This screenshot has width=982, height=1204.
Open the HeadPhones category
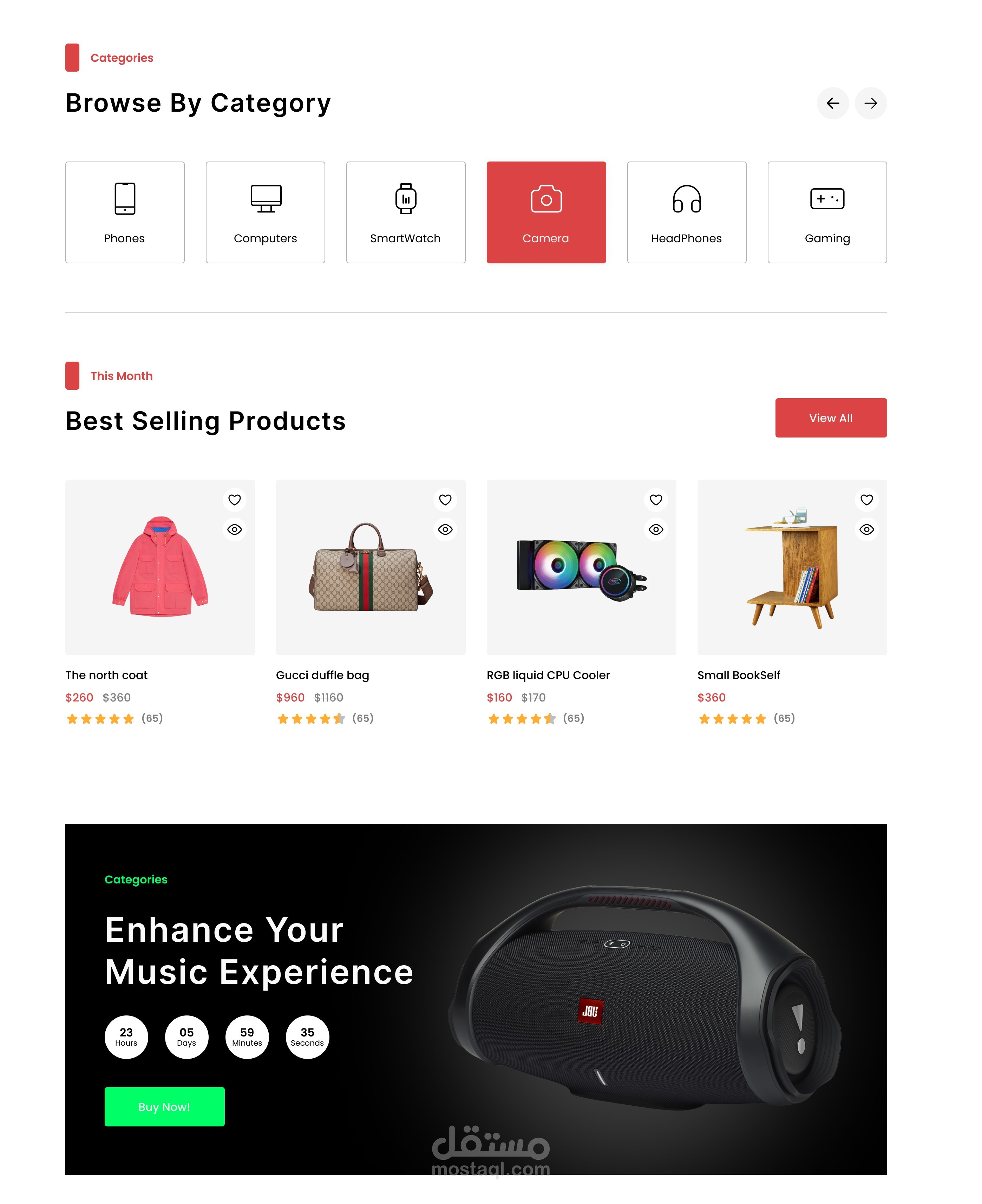coord(687,212)
